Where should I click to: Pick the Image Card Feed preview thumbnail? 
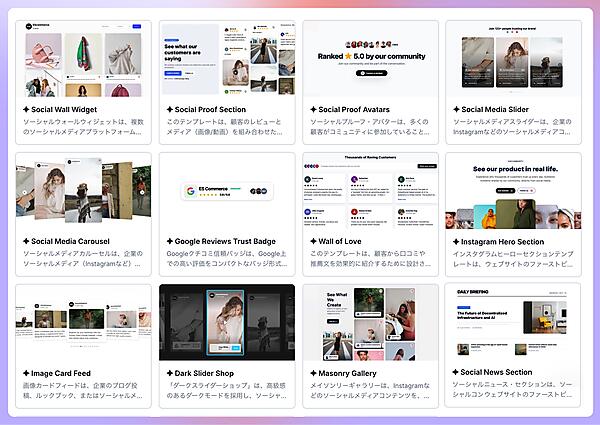[x=83, y=322]
